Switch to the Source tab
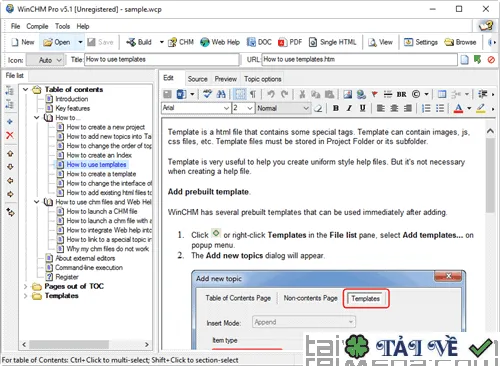This screenshot has width=500, height=366. pos(197,79)
